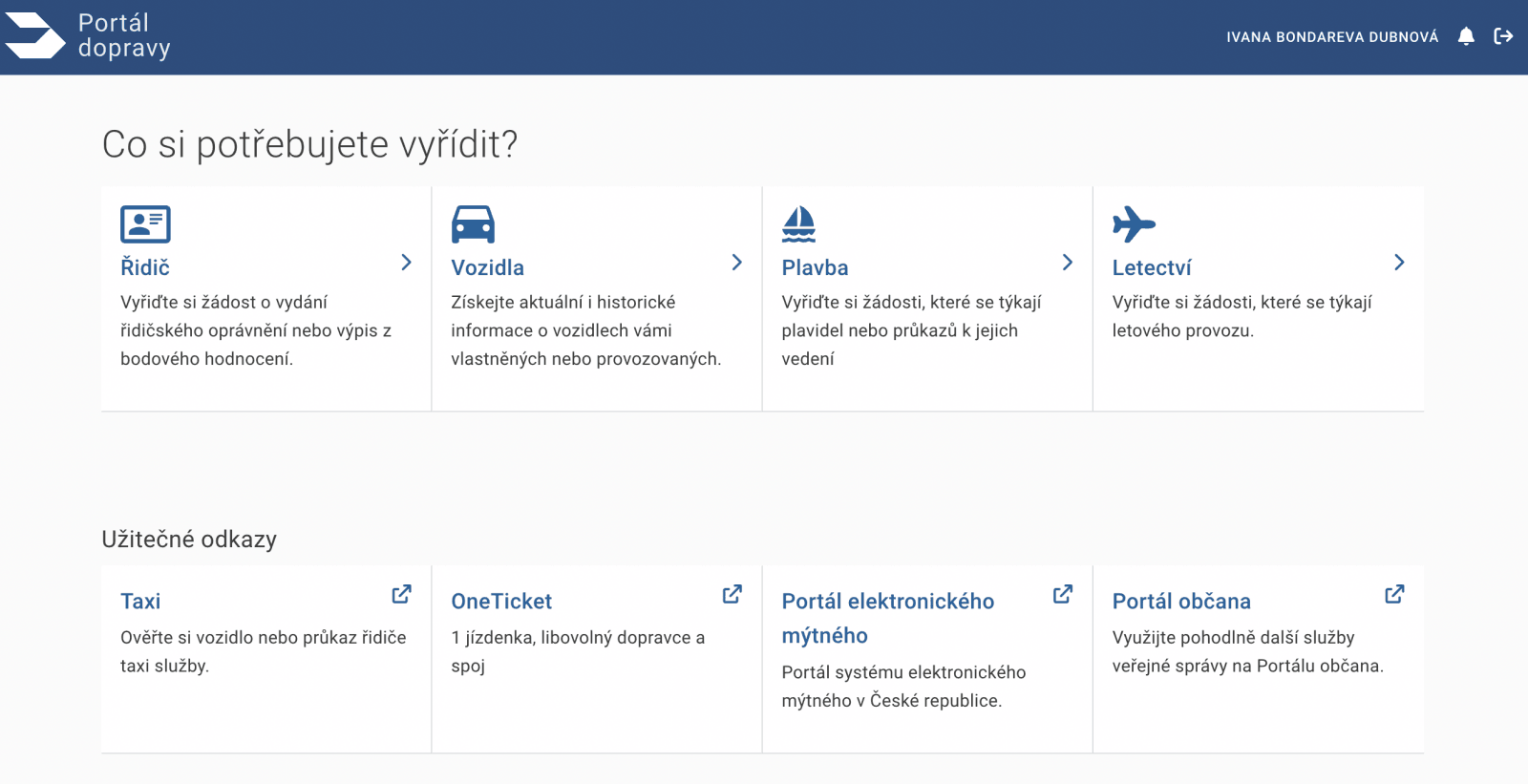The height and width of the screenshot is (784, 1528).
Task: Click Letectví description about letového provozu
Action: (x=1241, y=316)
